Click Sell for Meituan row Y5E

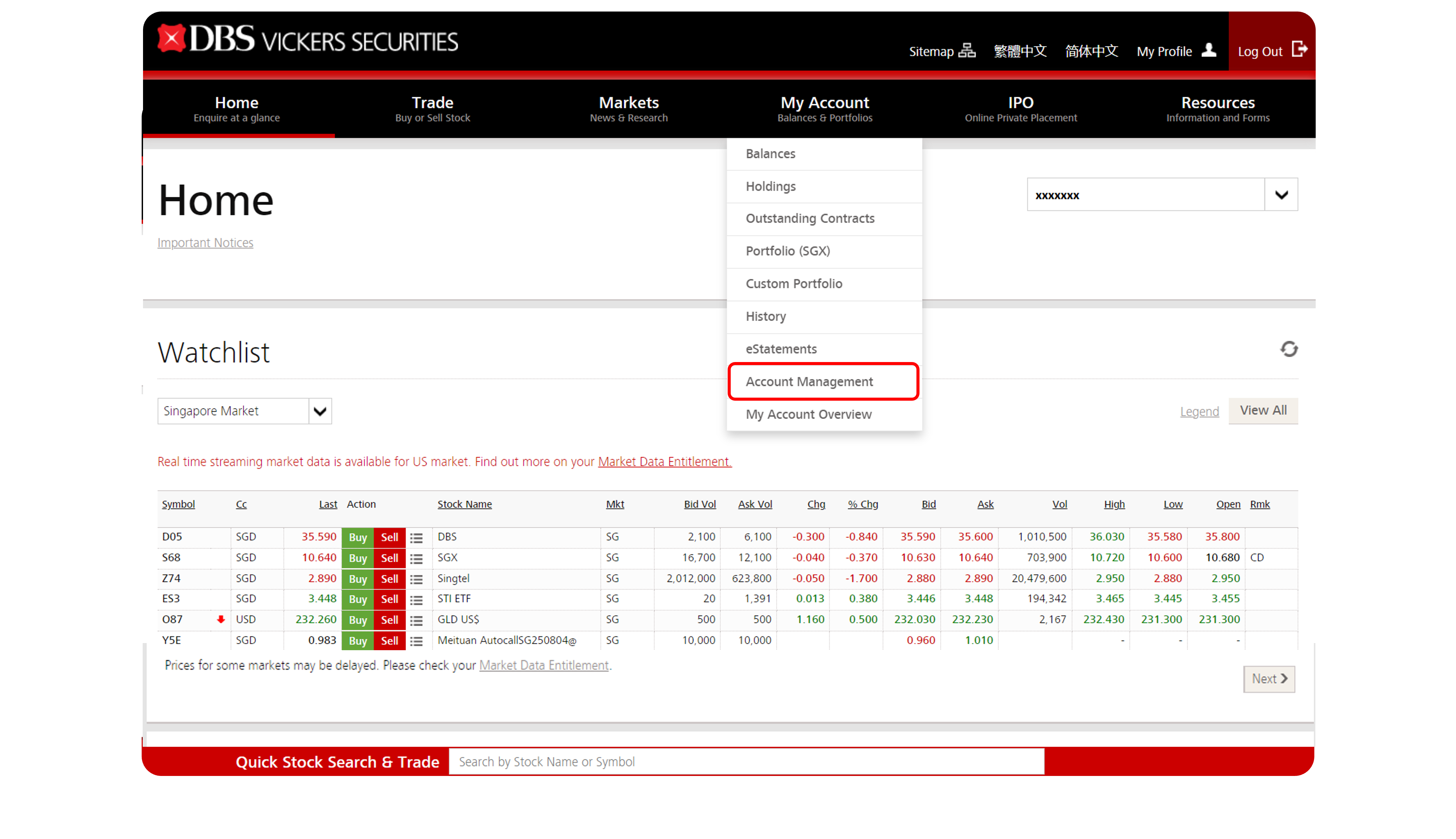[389, 641]
